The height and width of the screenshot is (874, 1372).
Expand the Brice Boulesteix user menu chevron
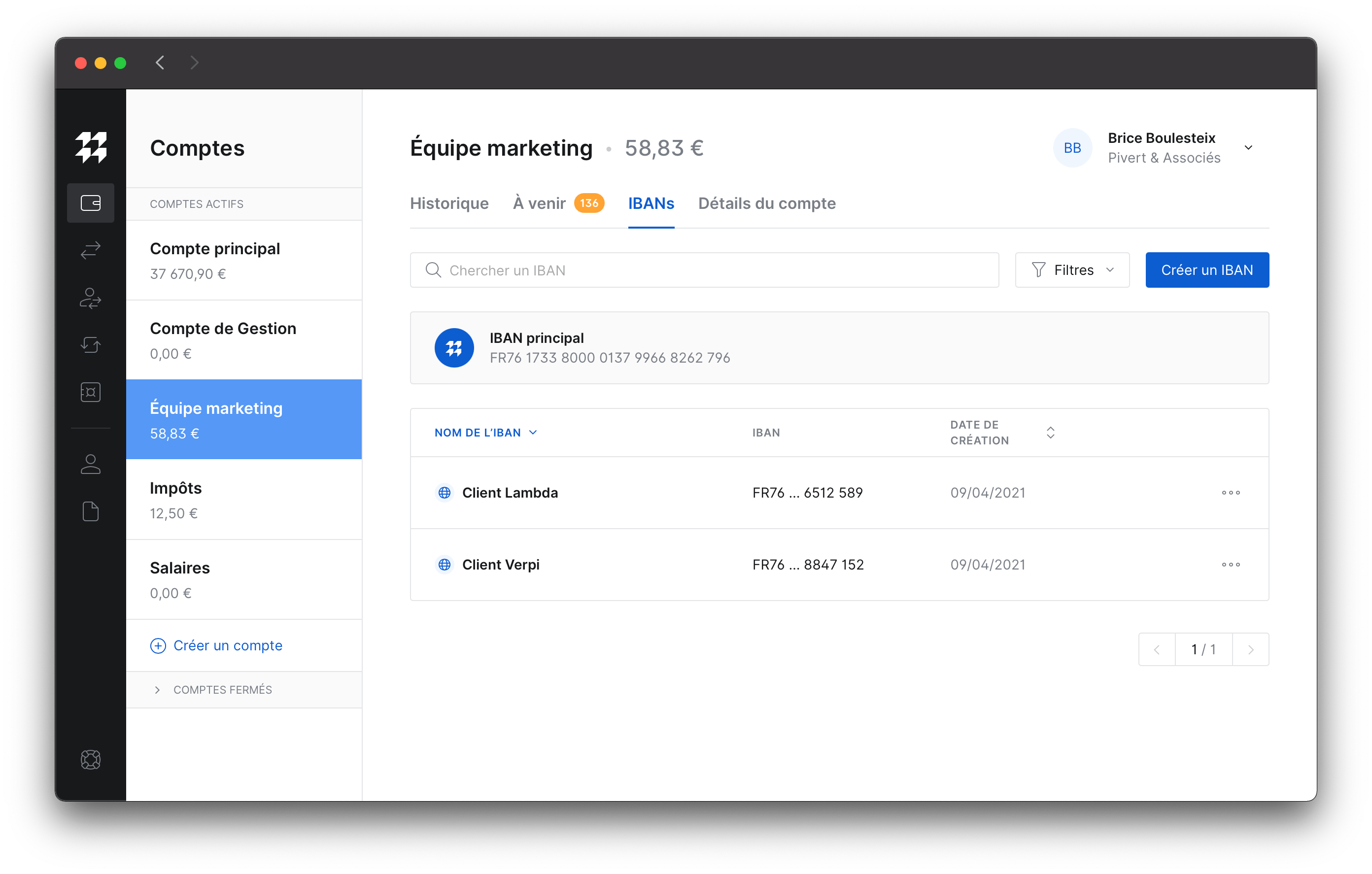pos(1248,148)
